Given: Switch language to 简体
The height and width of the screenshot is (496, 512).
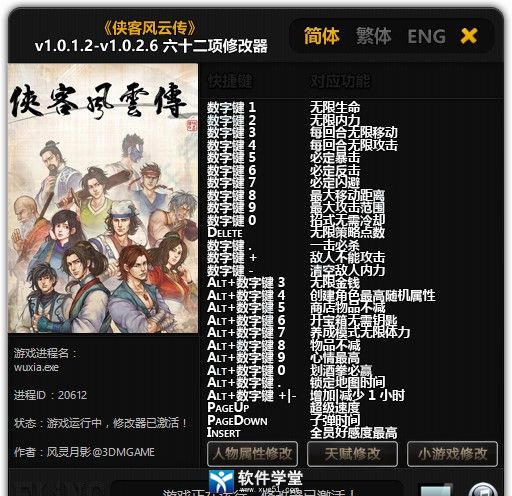Looking at the screenshot, I should pos(322,36).
